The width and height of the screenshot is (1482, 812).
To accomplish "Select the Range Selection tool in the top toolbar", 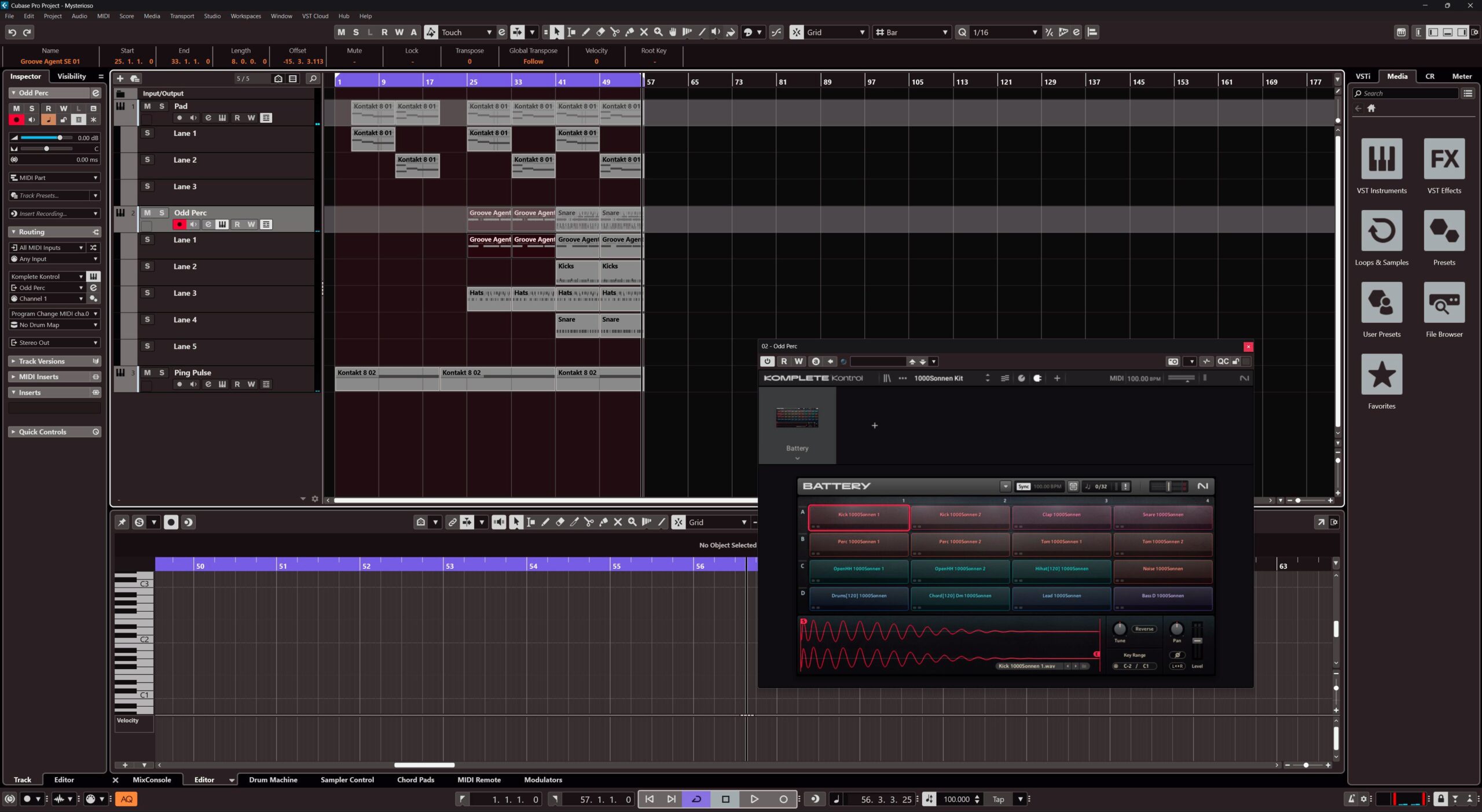I will 571,32.
